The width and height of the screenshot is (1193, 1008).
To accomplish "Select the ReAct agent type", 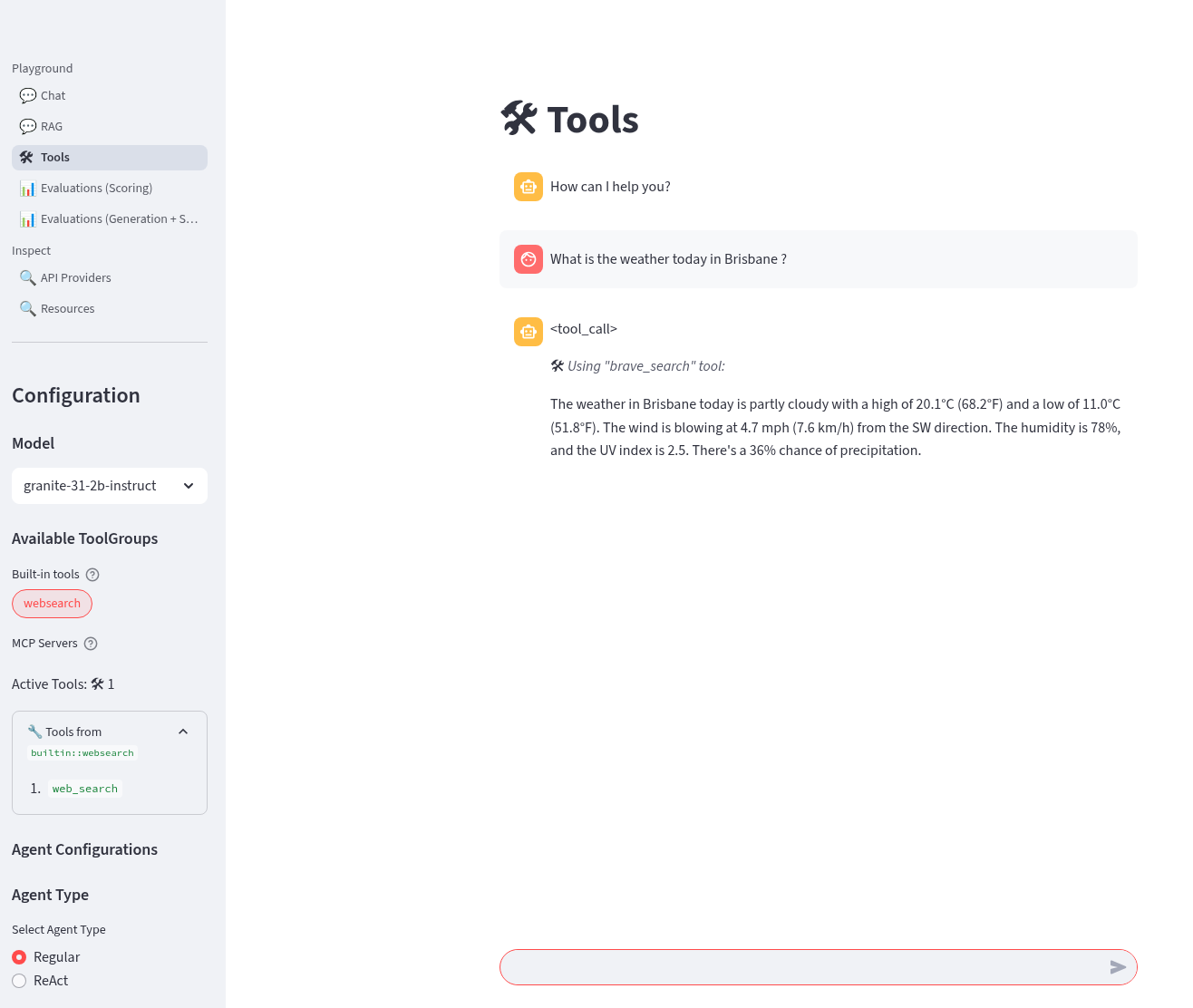I will pyautogui.click(x=40, y=981).
